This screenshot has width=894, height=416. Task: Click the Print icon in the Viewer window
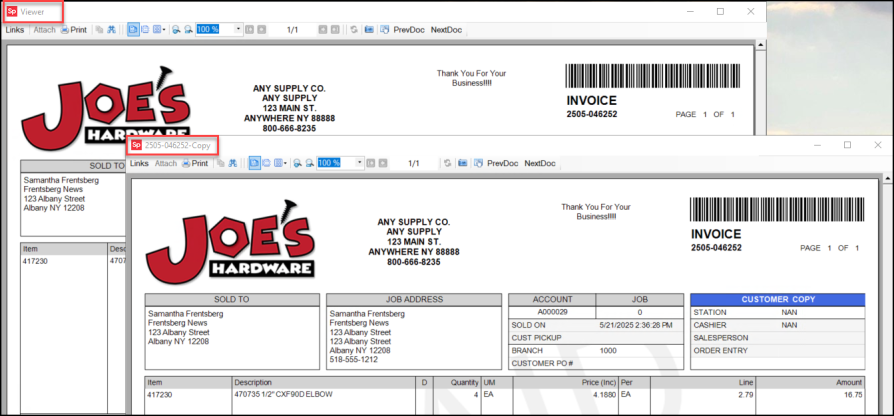(73, 30)
